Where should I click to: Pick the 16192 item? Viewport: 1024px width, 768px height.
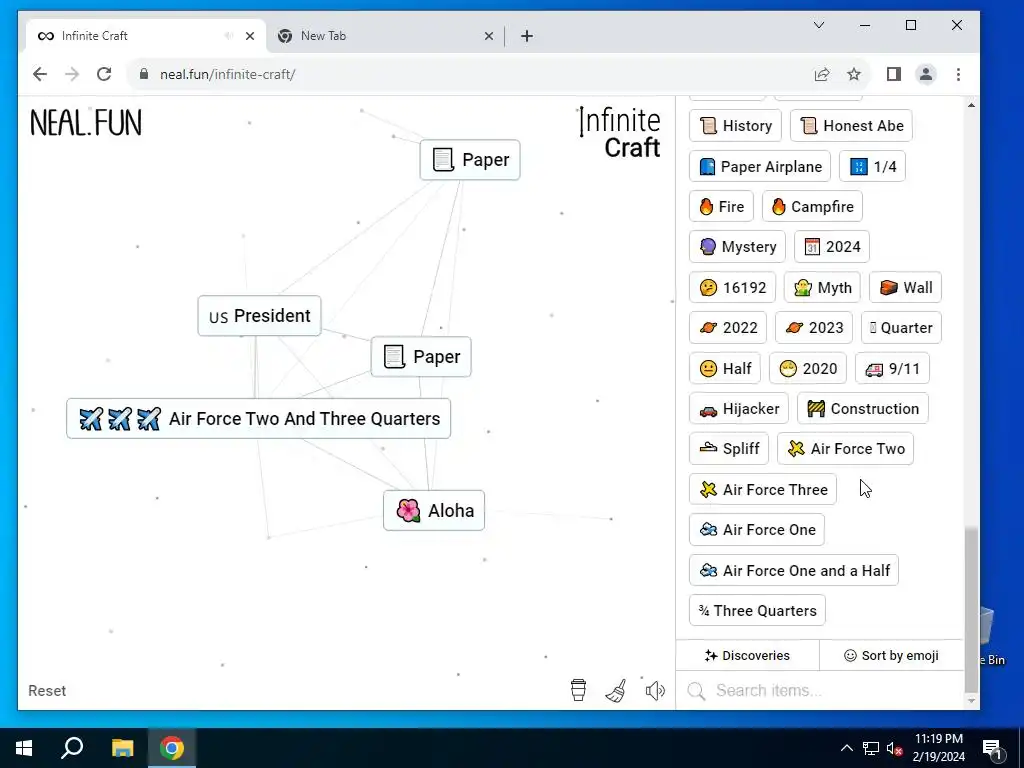tap(733, 287)
